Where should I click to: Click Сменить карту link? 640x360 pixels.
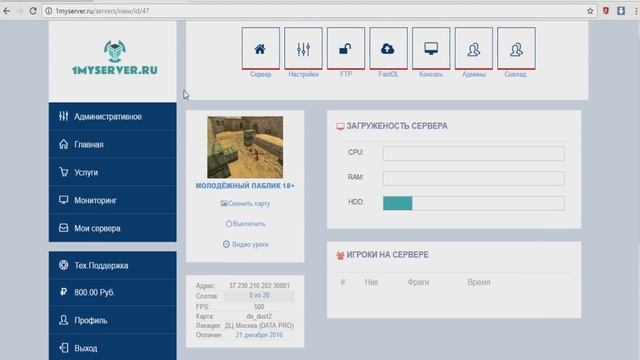tap(245, 203)
